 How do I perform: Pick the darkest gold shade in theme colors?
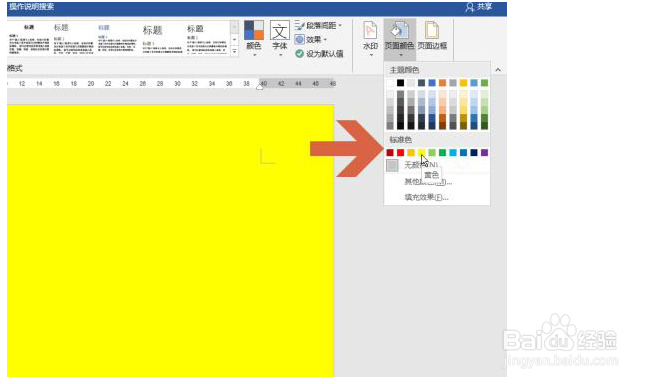coord(463,125)
